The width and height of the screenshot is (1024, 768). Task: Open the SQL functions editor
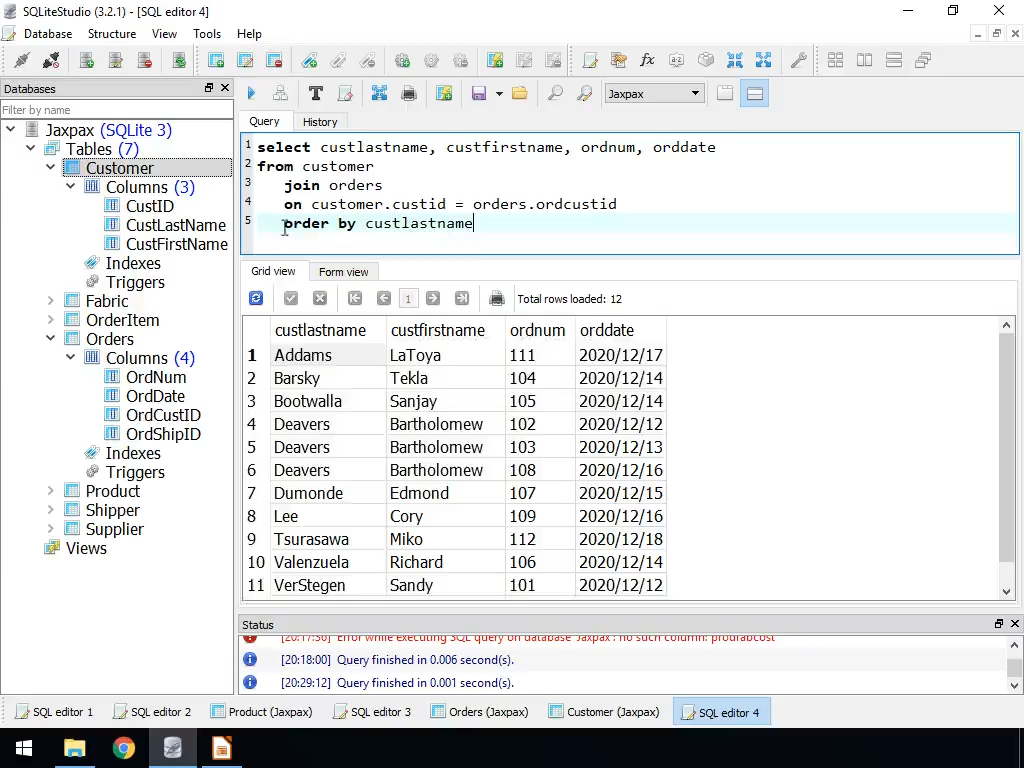pos(647,60)
